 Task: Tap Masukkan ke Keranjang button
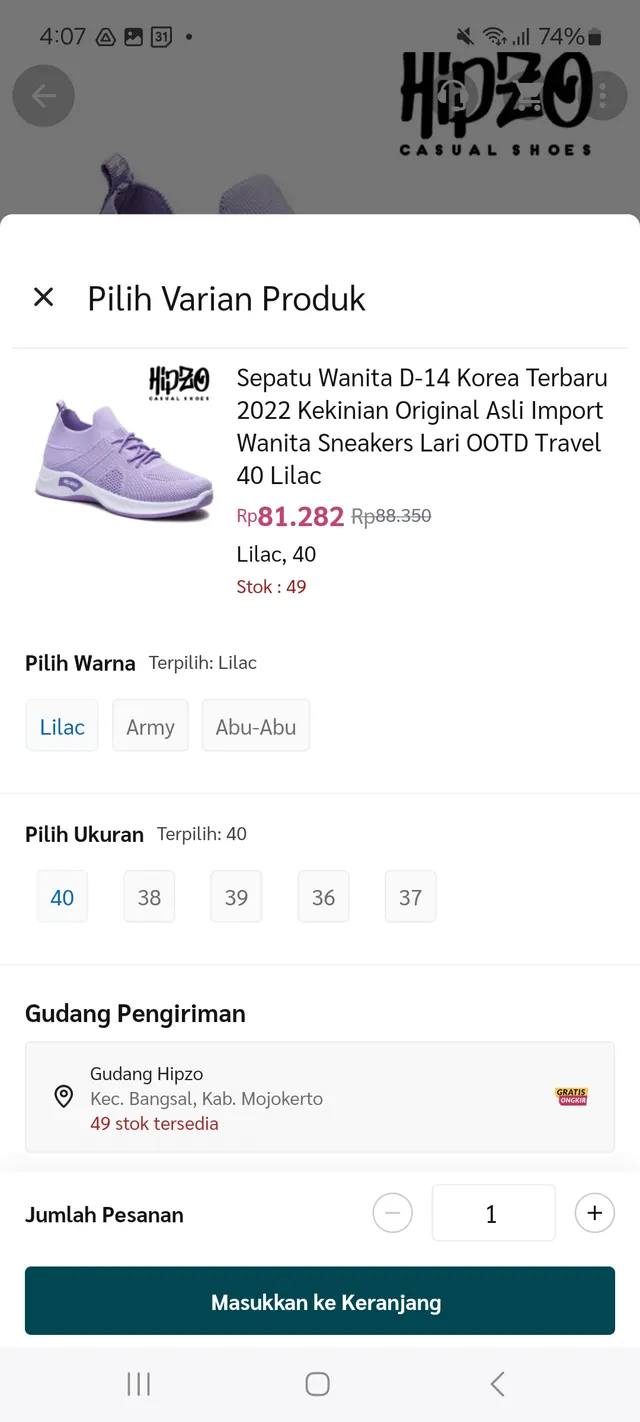point(320,1301)
